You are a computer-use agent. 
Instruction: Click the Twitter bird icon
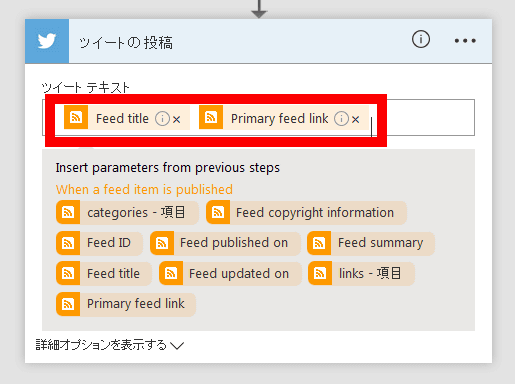click(47, 41)
